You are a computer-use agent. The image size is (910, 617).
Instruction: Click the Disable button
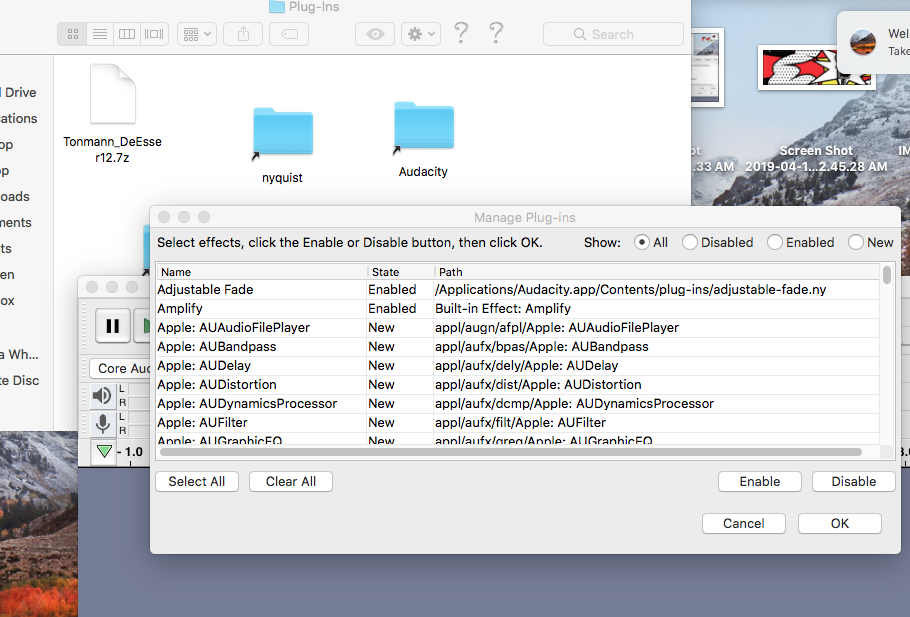854,482
